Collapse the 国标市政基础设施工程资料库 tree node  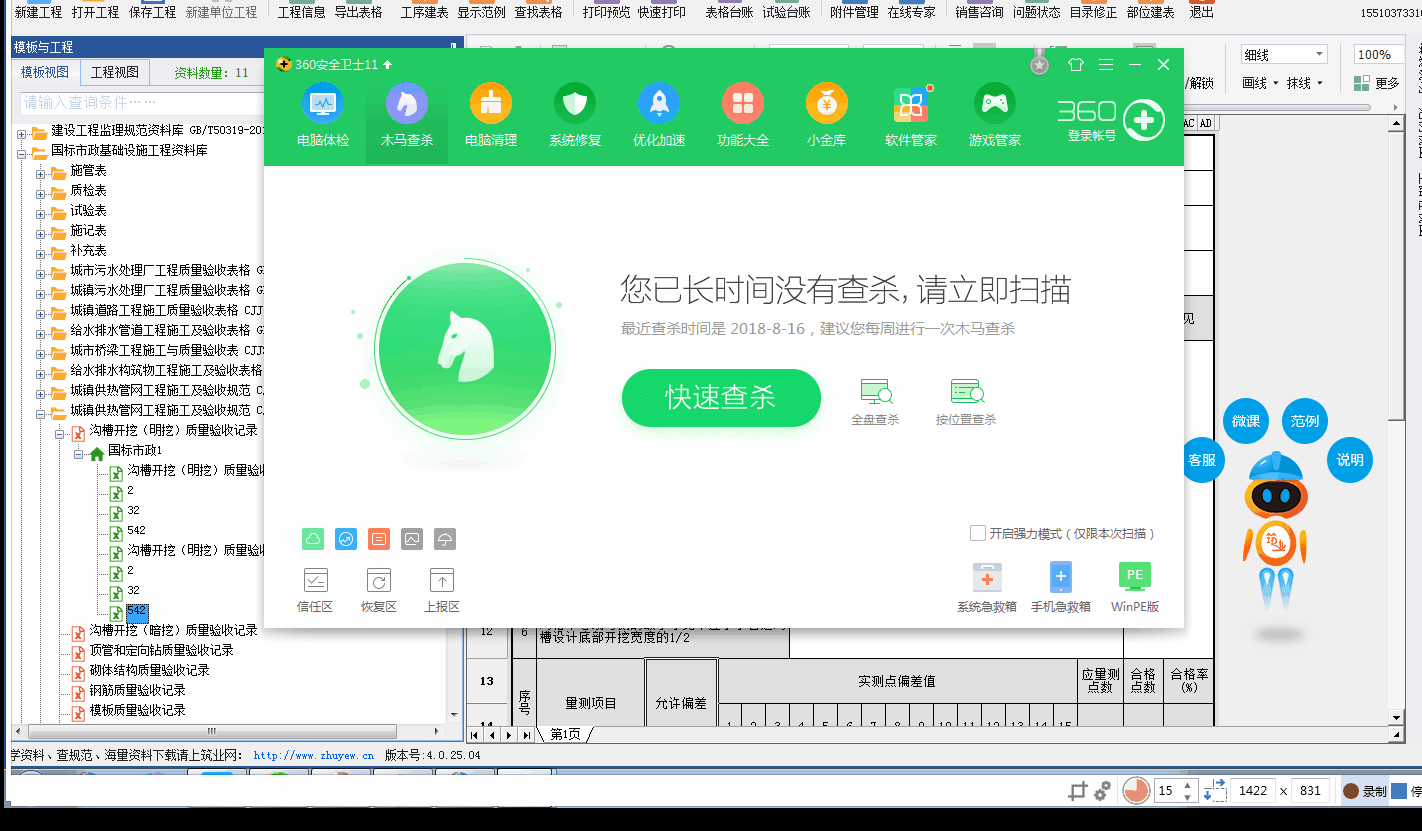click(x=22, y=152)
